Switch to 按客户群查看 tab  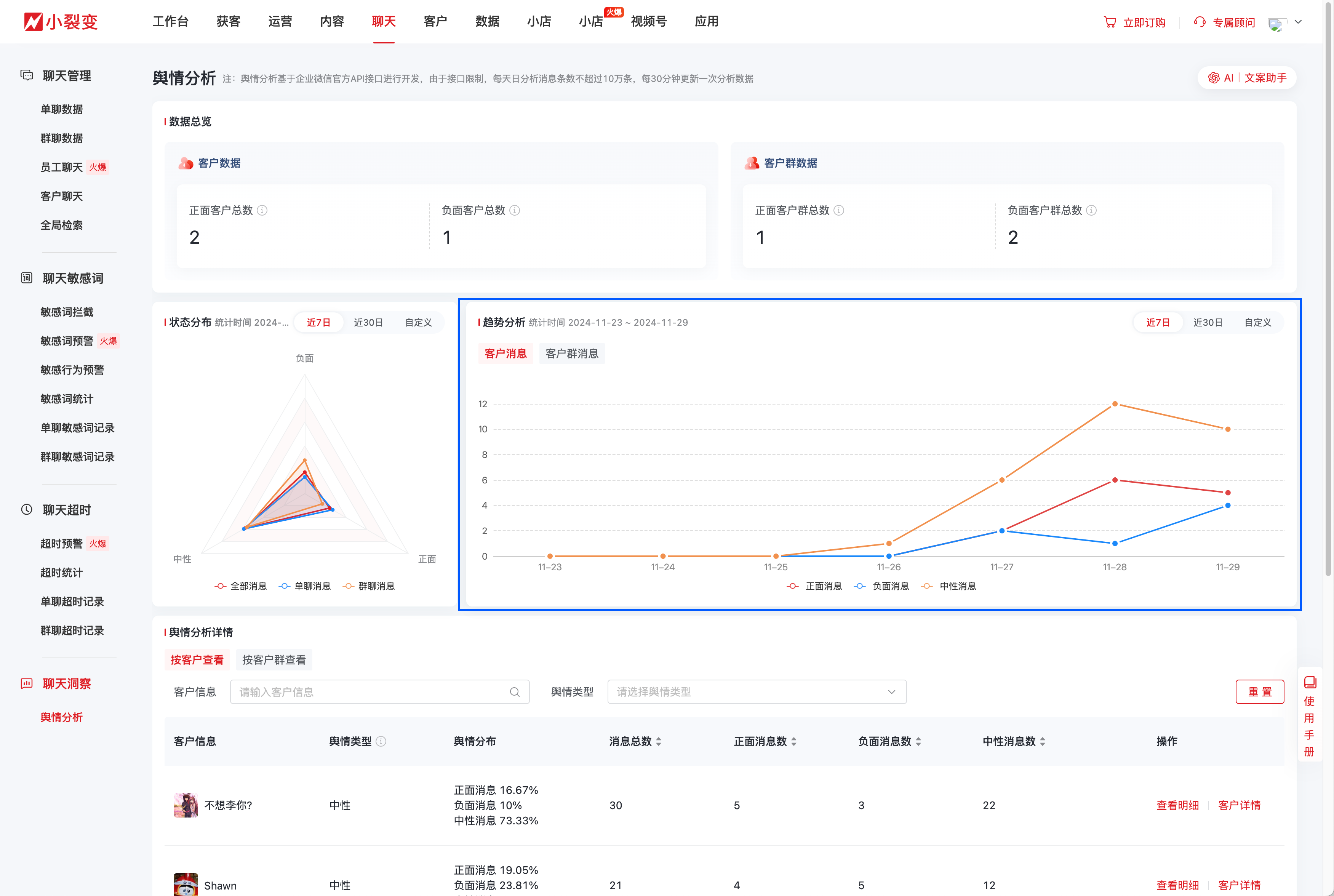click(274, 660)
